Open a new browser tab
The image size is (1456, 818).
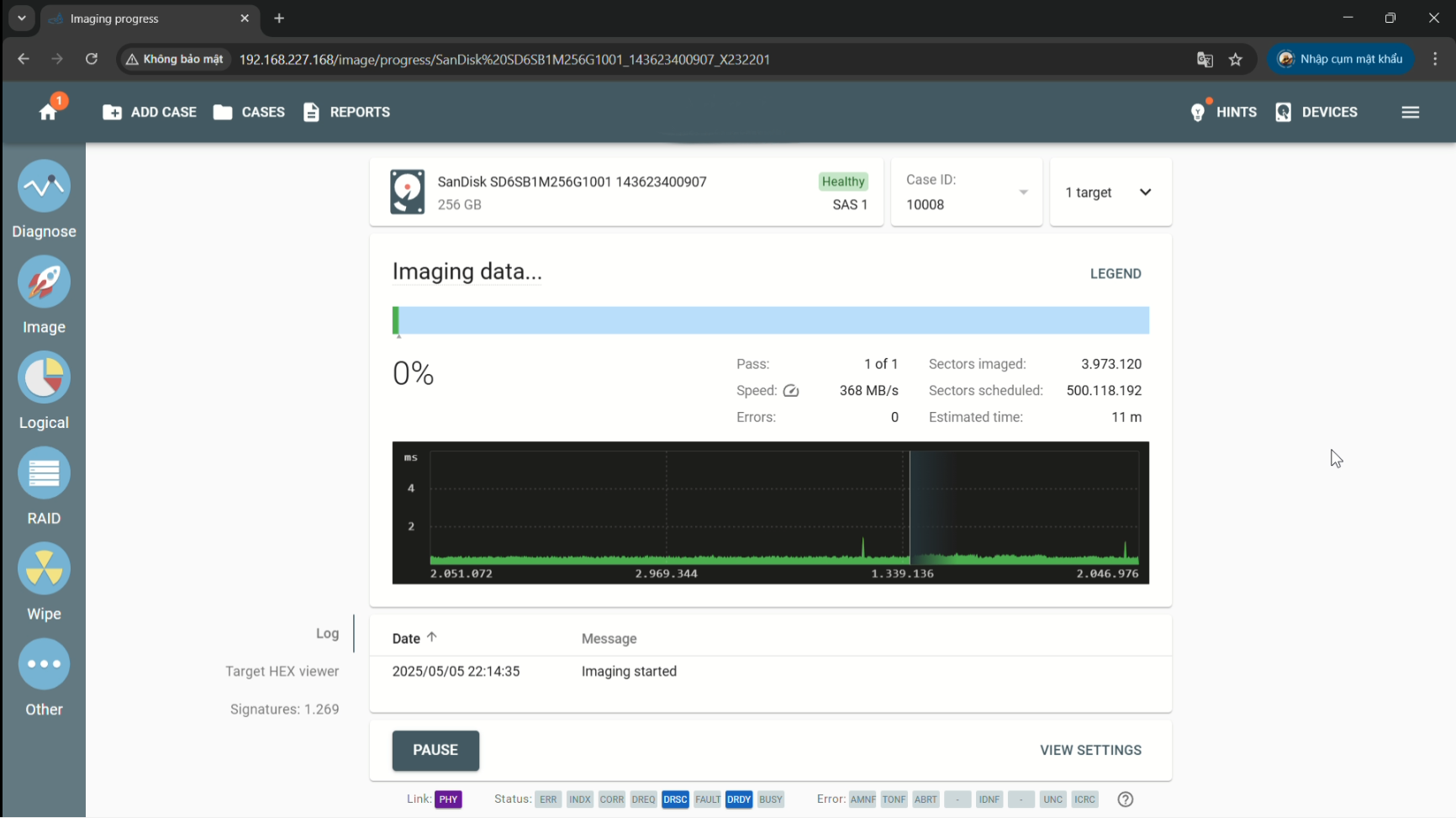[279, 18]
